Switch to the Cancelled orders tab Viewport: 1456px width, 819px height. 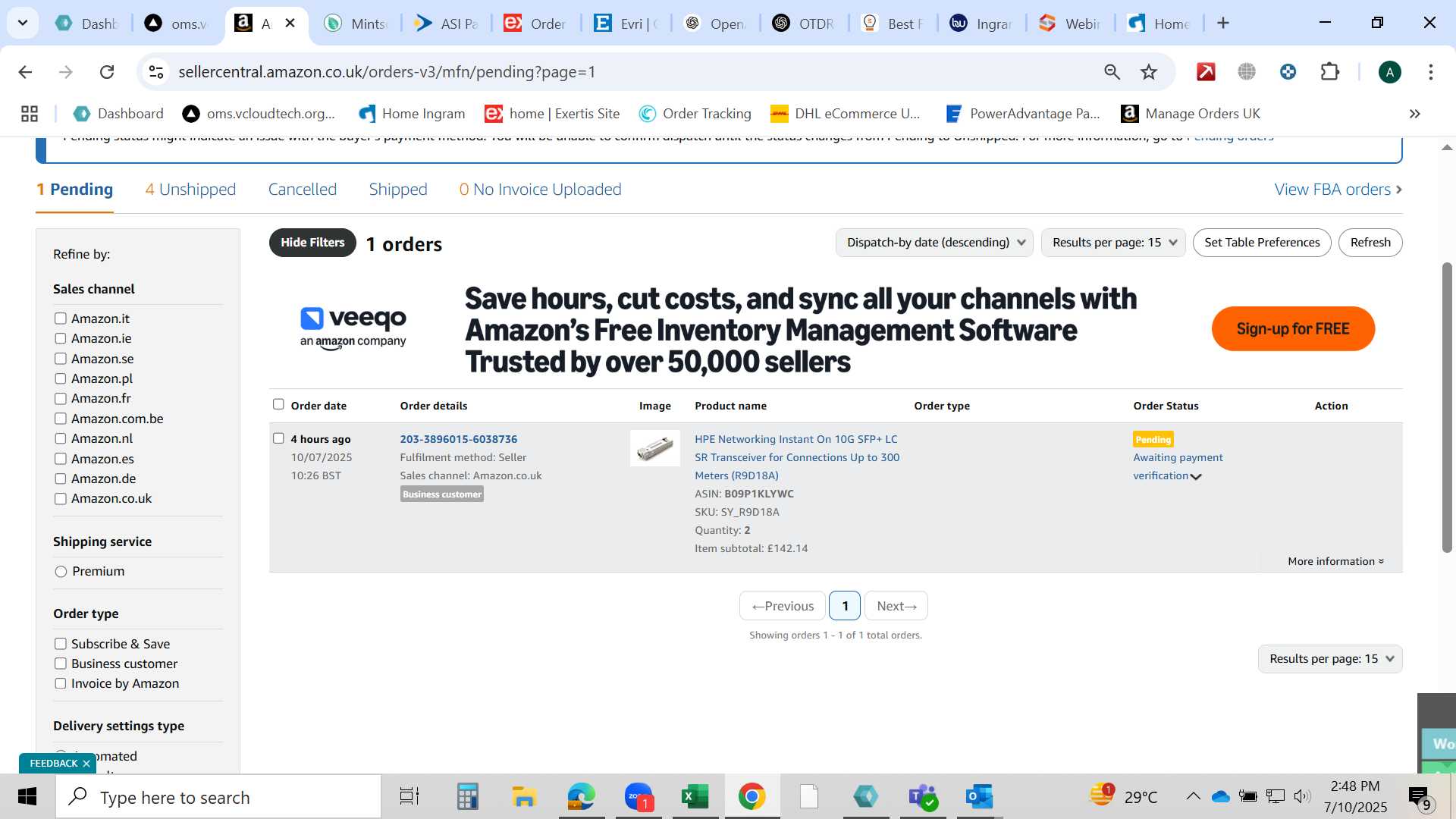click(x=303, y=190)
